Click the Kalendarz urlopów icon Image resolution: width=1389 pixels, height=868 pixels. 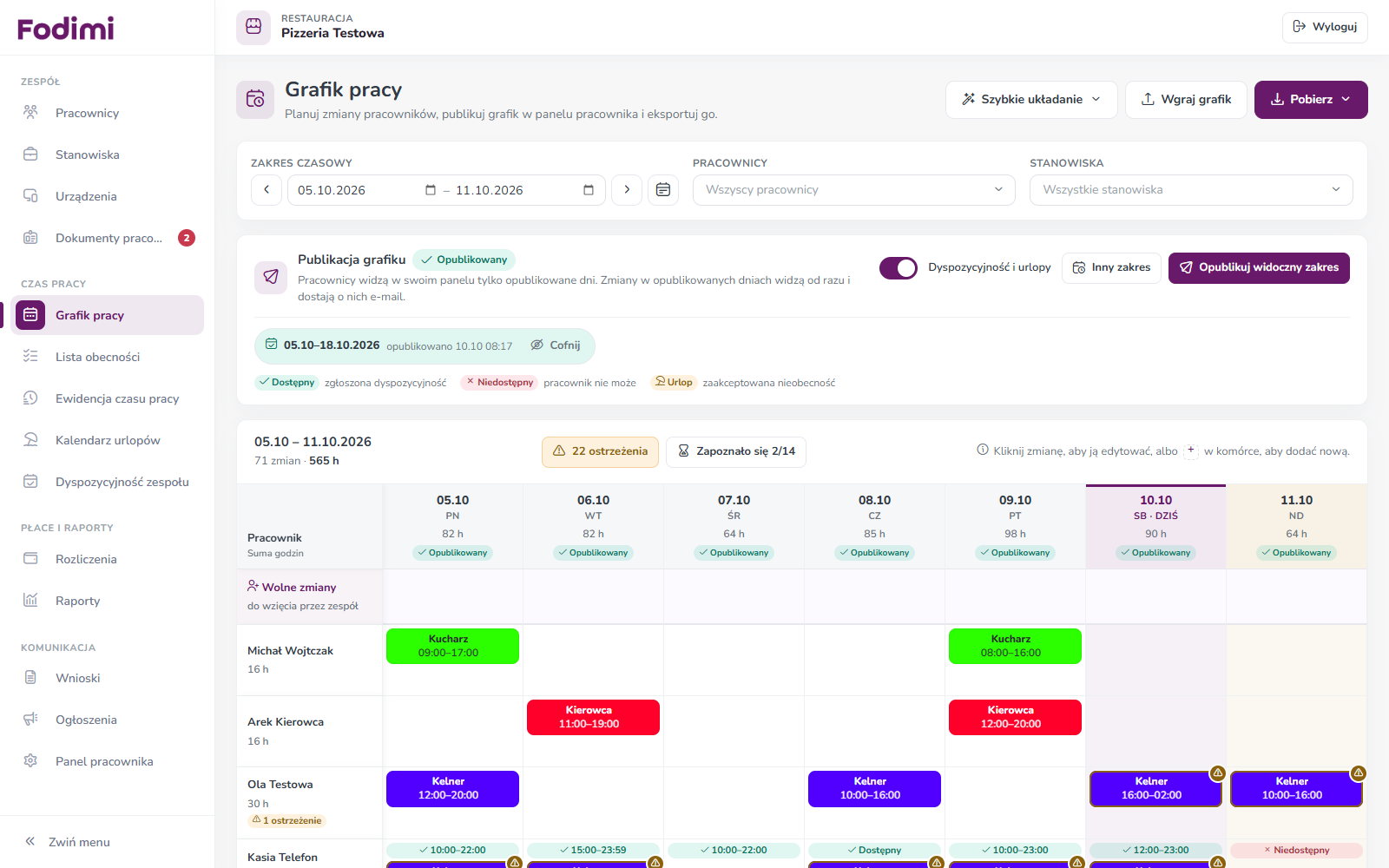(x=30, y=440)
